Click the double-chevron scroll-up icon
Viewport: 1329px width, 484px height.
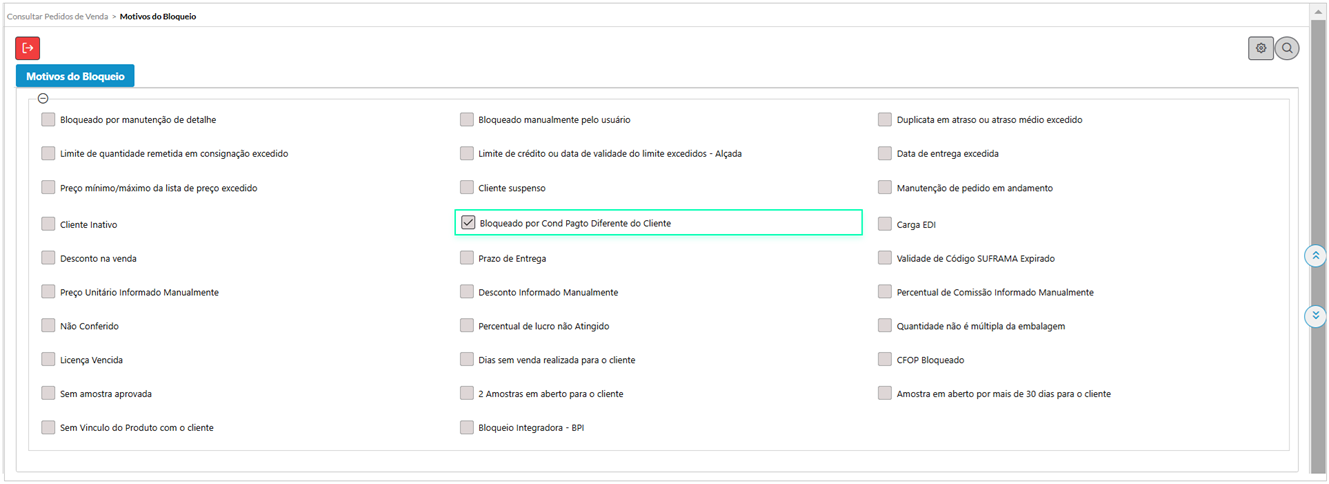(1316, 256)
